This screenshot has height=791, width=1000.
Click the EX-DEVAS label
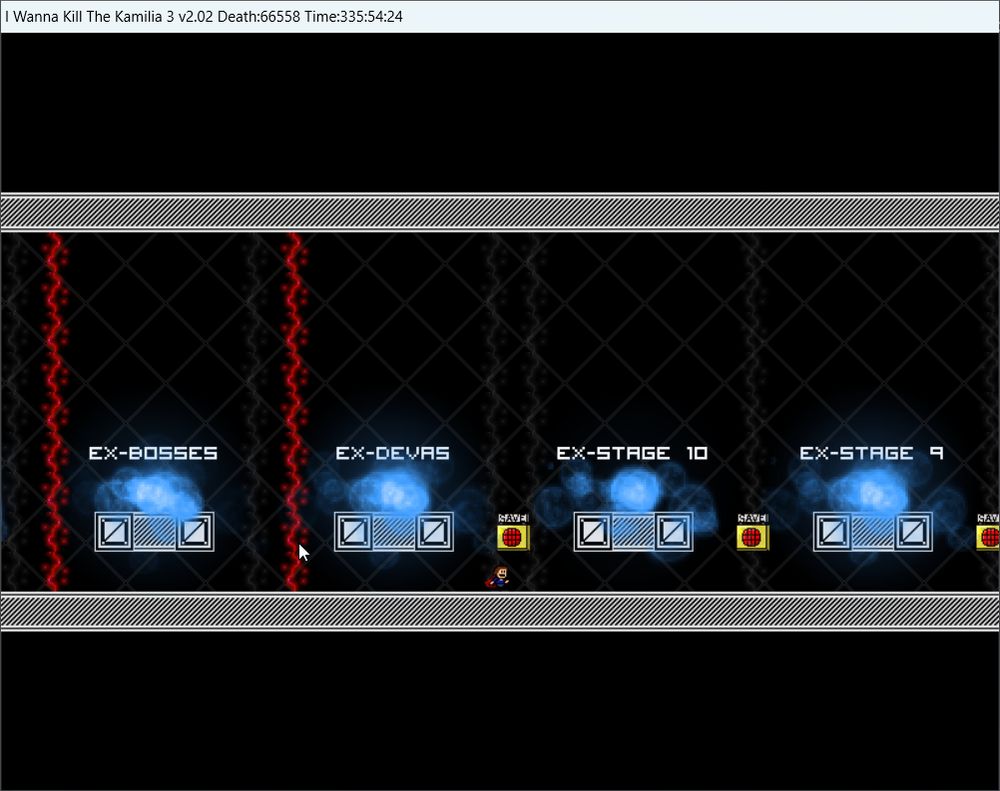click(x=393, y=453)
